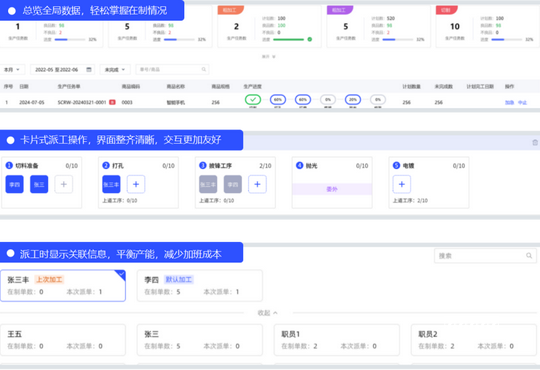Click the order/product search input field
Viewport: 540px width, 370px height.
click(172, 70)
